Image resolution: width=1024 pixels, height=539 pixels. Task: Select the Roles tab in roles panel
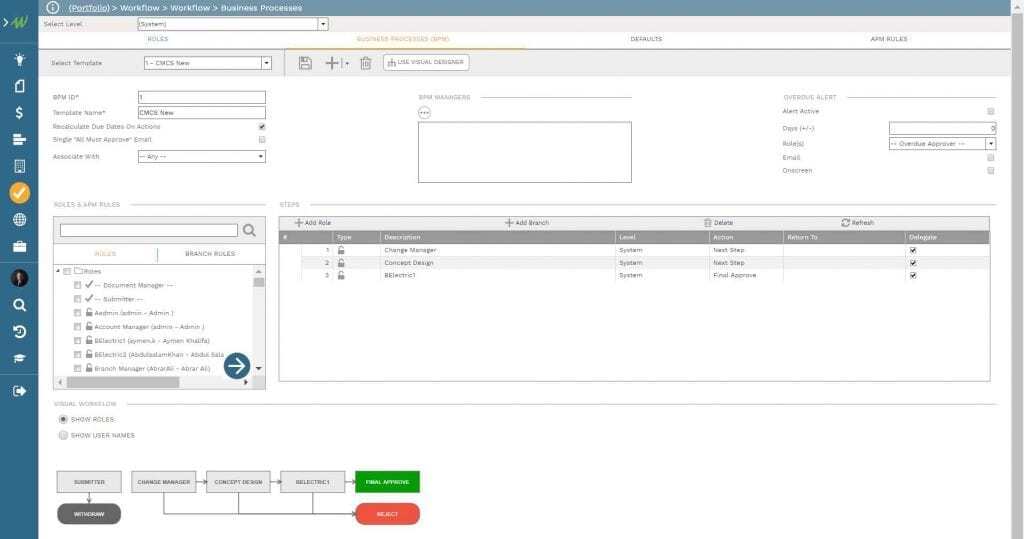click(105, 253)
